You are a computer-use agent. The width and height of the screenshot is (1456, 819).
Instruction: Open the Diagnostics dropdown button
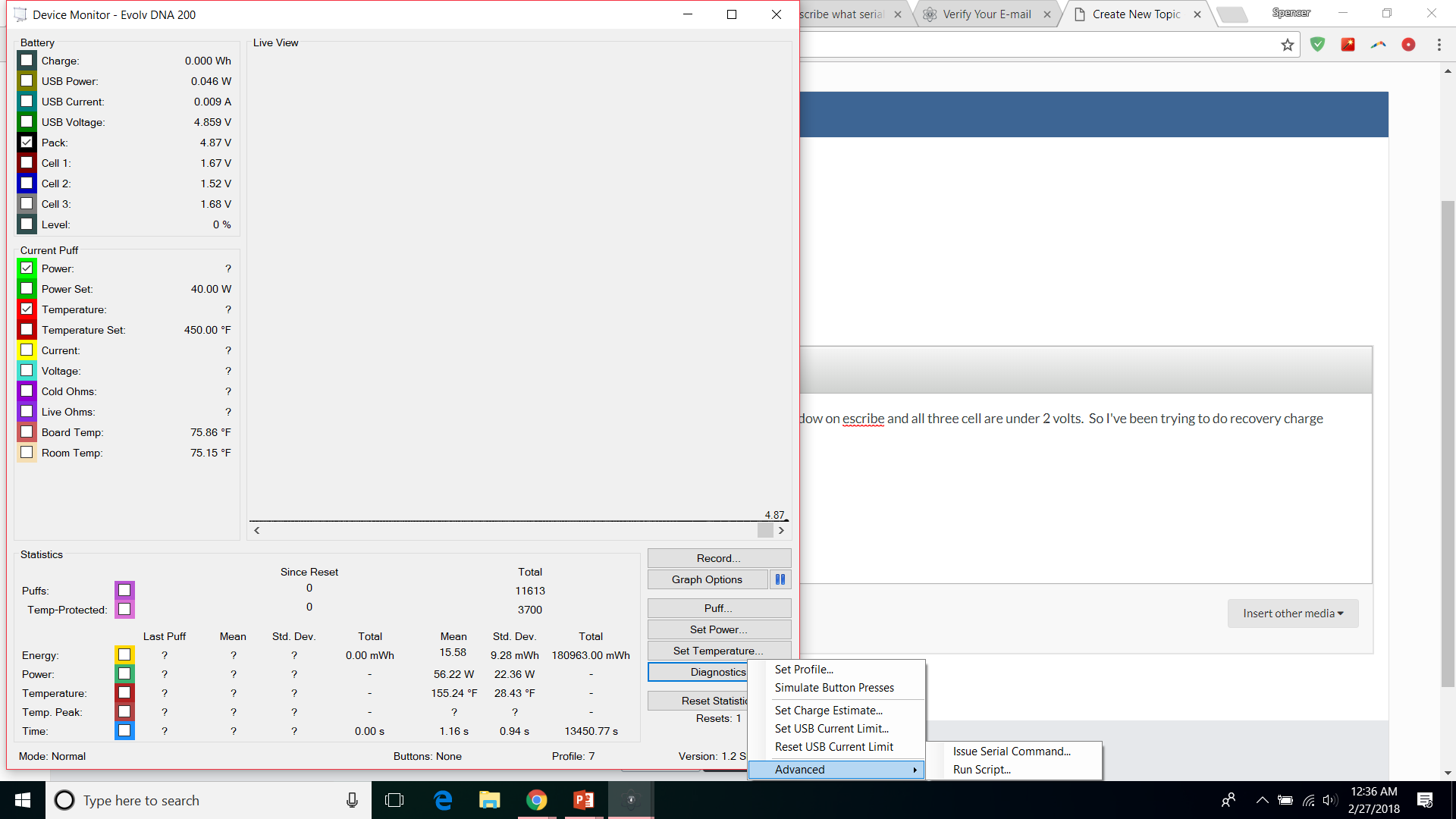[x=698, y=672]
